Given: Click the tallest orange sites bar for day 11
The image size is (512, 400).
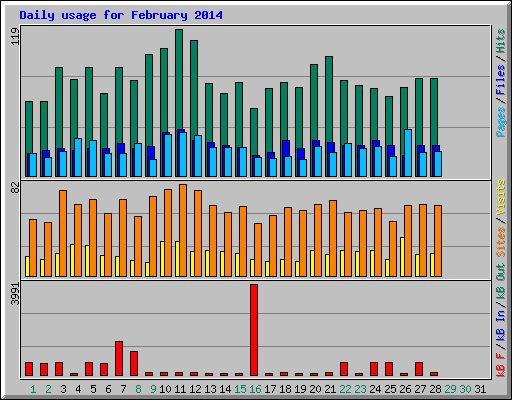Looking at the screenshot, I should (x=183, y=230).
